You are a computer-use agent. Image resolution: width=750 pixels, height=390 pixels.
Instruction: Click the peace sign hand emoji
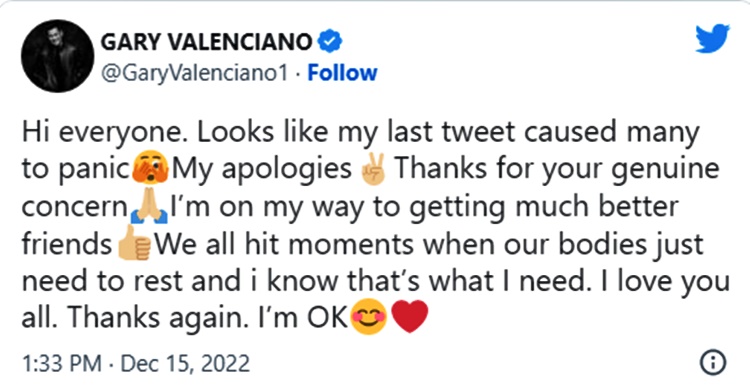pos(373,169)
